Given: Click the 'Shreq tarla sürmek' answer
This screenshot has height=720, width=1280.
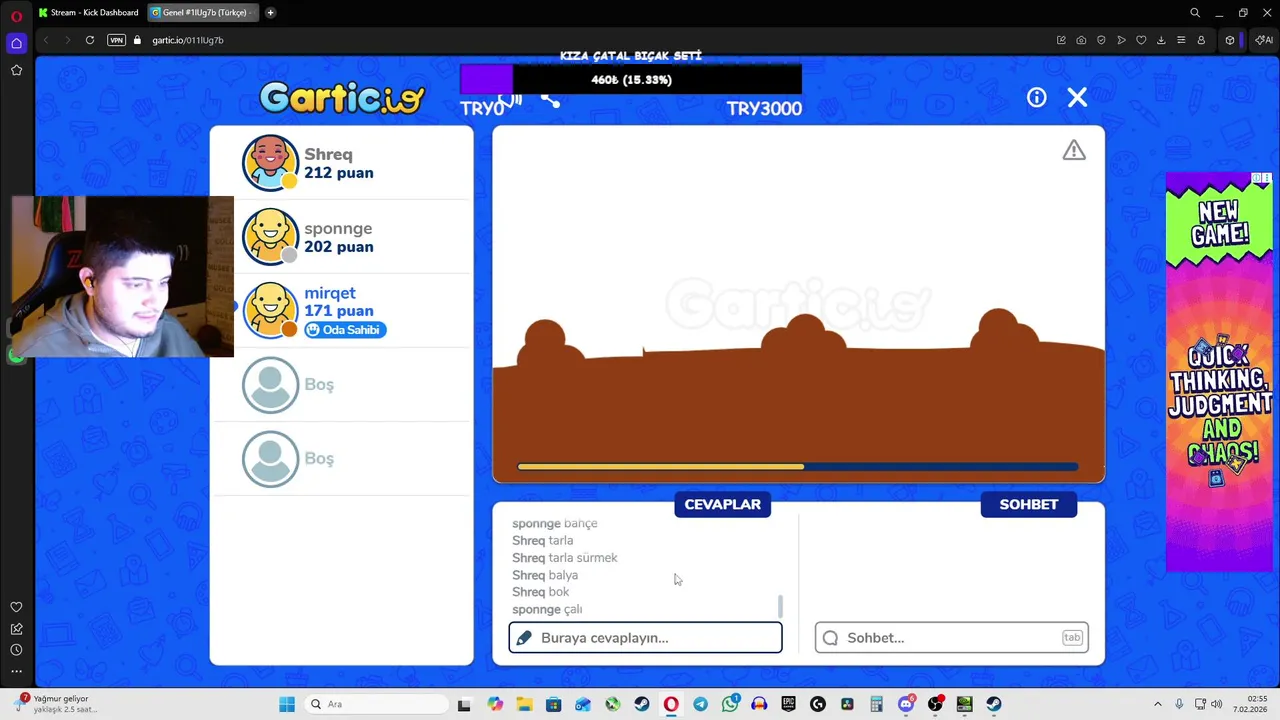Looking at the screenshot, I should tap(565, 558).
